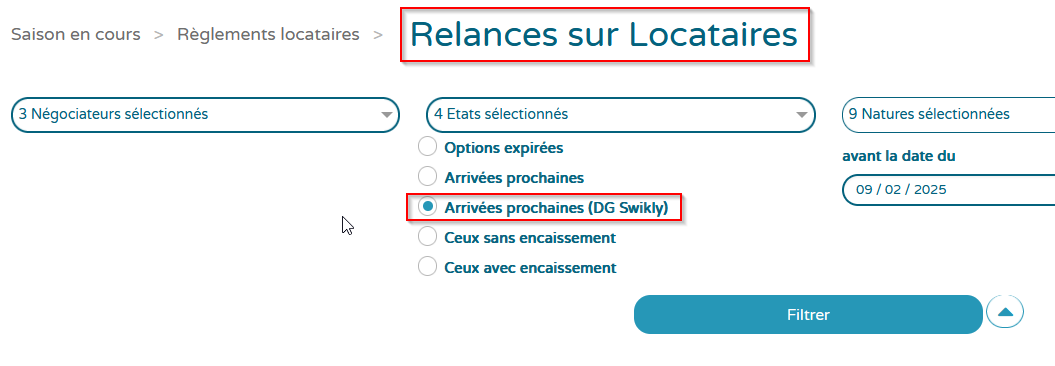The width and height of the screenshot is (1055, 366).
Task: Click the 3 Négociateurs sélectionnés text
Action: click(113, 114)
